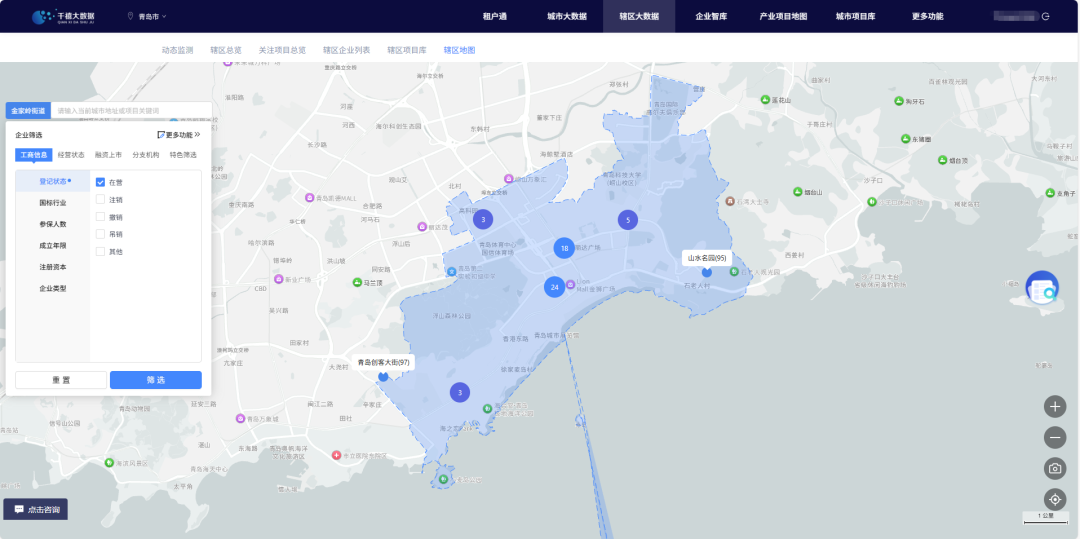The width and height of the screenshot is (1080, 539).
Task: Zoom in with the plus map button
Action: click(x=1055, y=407)
